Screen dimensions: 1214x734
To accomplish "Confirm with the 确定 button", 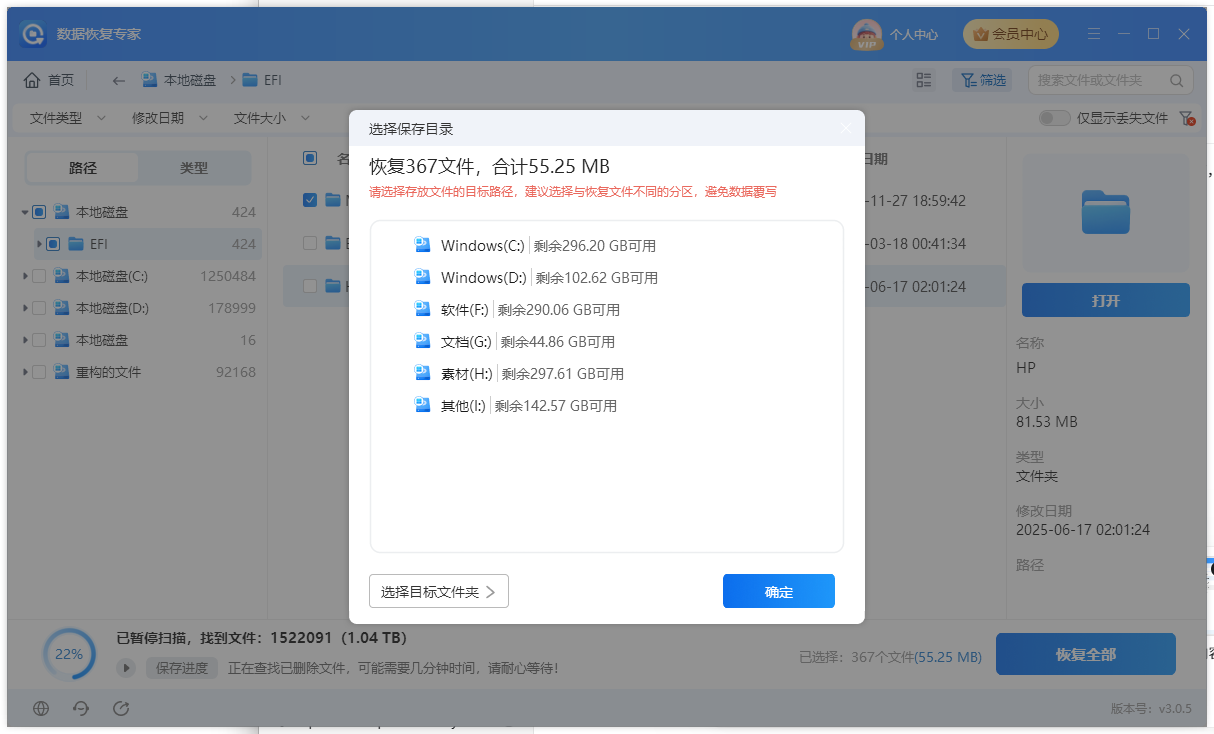I will pyautogui.click(x=779, y=591).
